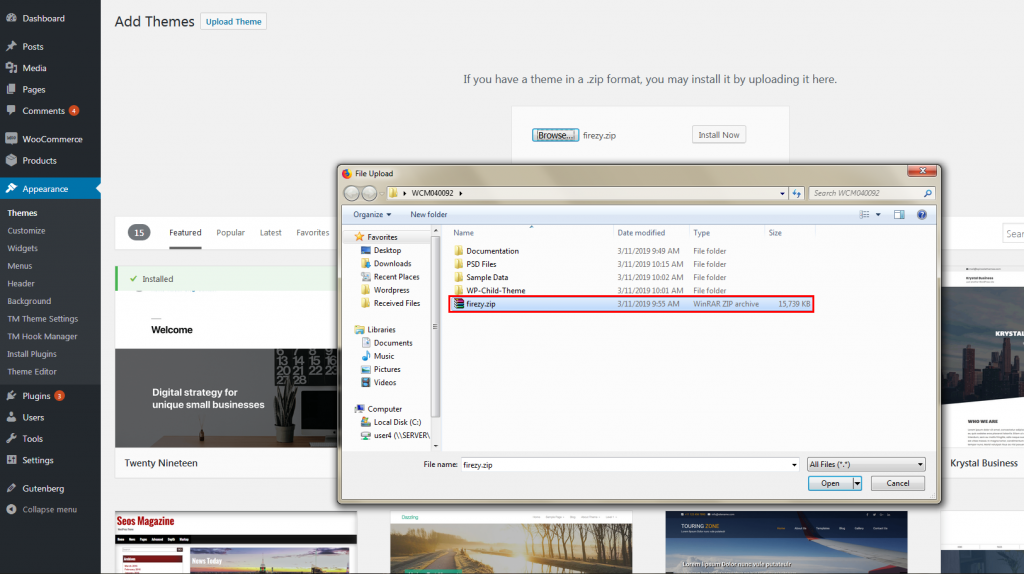Click the Tools wrench icon in sidebar
1024x574 pixels.
coord(11,439)
